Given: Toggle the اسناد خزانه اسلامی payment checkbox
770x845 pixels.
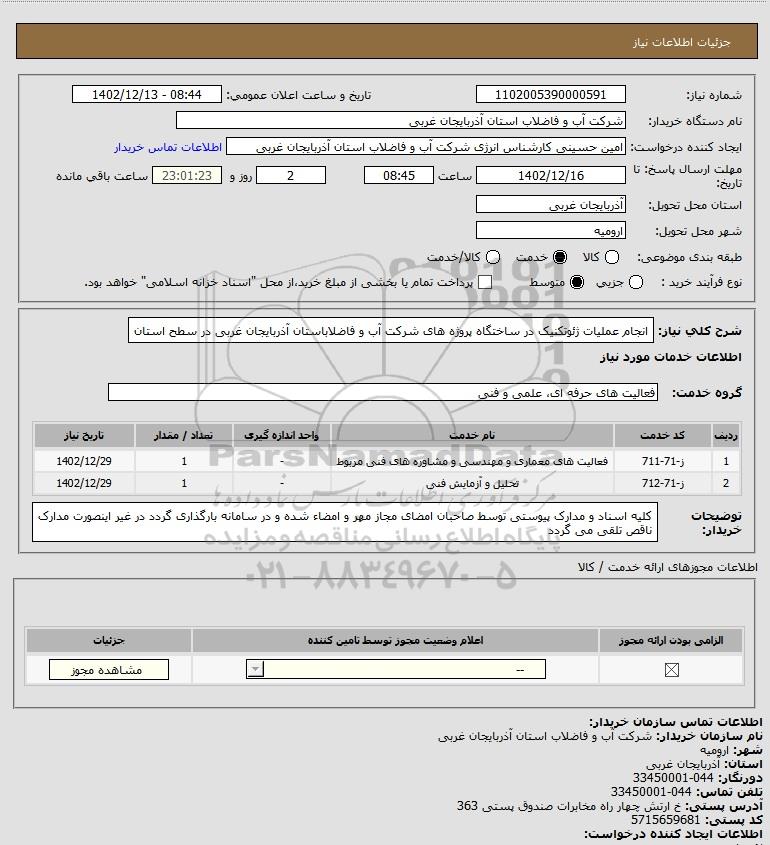Looking at the screenshot, I should point(485,282).
